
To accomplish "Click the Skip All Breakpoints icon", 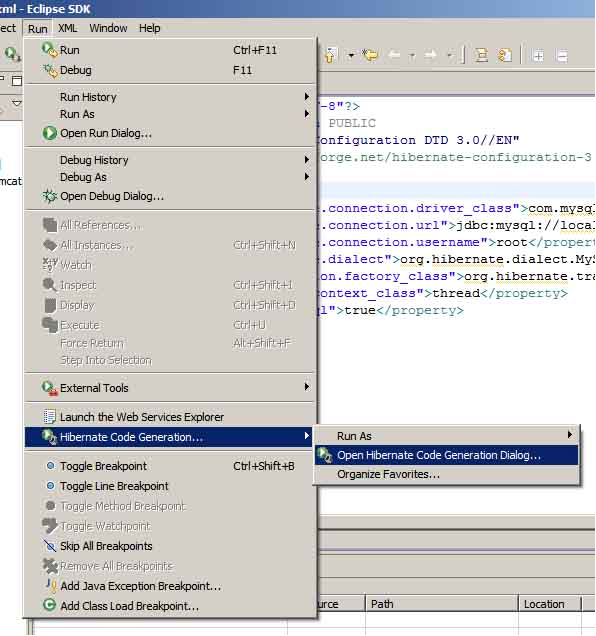I will [x=49, y=546].
